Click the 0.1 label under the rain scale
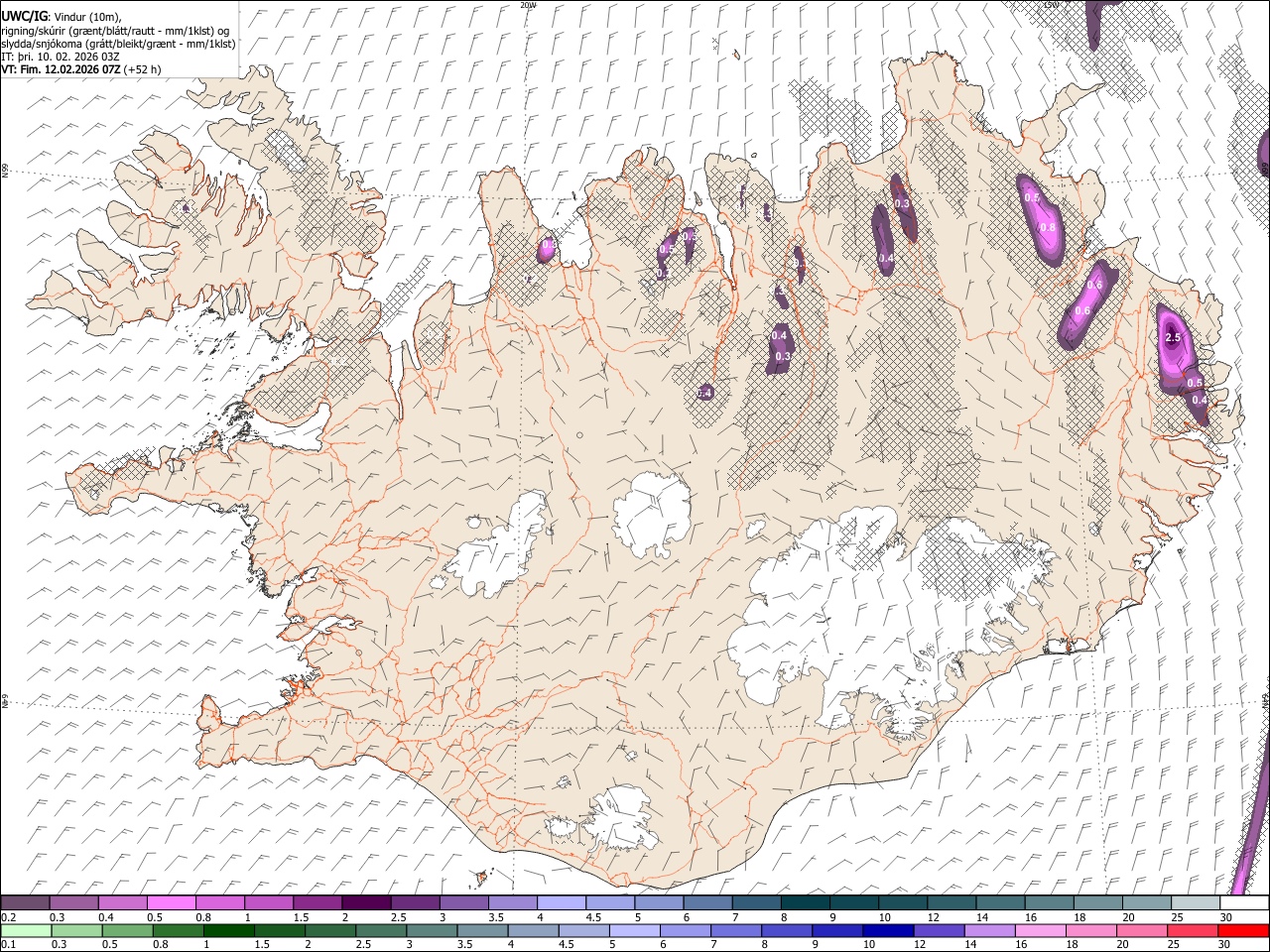 pyautogui.click(x=8, y=944)
